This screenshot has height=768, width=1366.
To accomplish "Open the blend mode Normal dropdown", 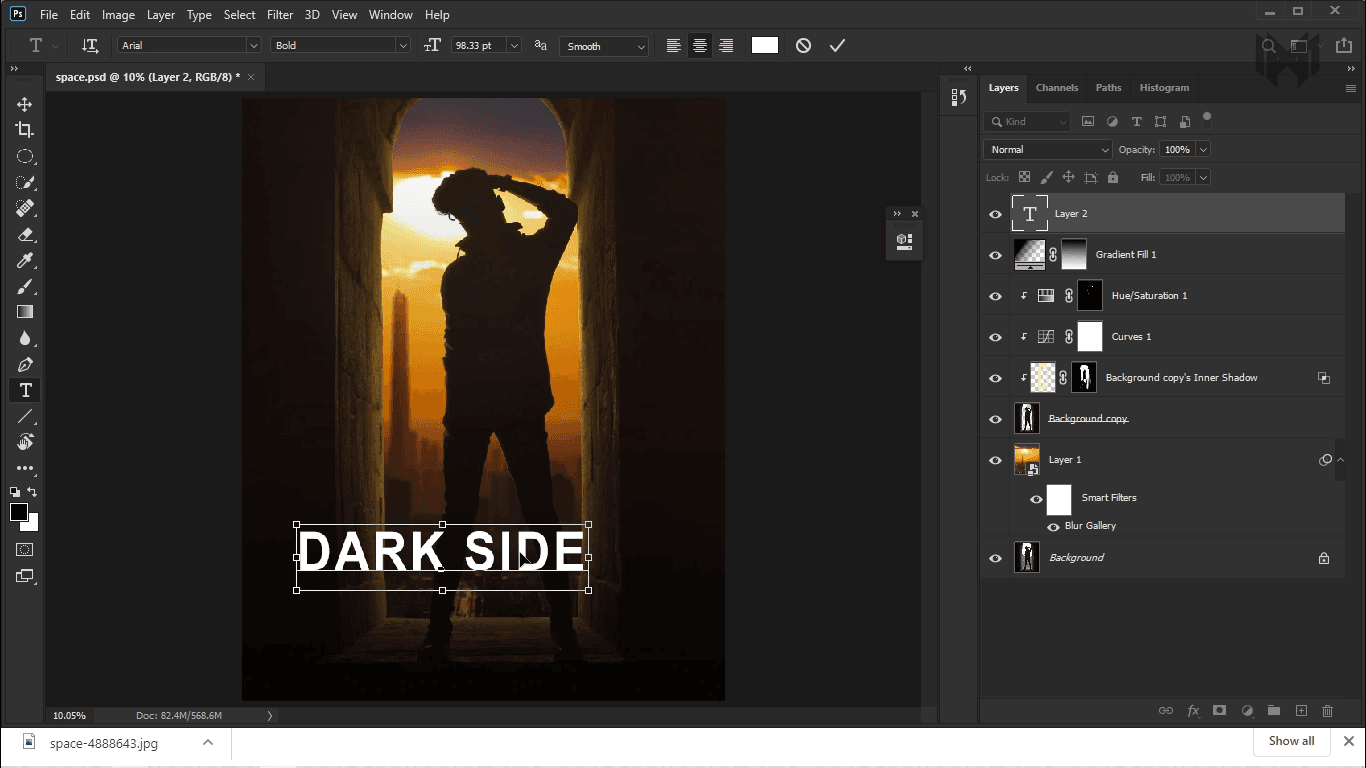I will coord(1047,149).
